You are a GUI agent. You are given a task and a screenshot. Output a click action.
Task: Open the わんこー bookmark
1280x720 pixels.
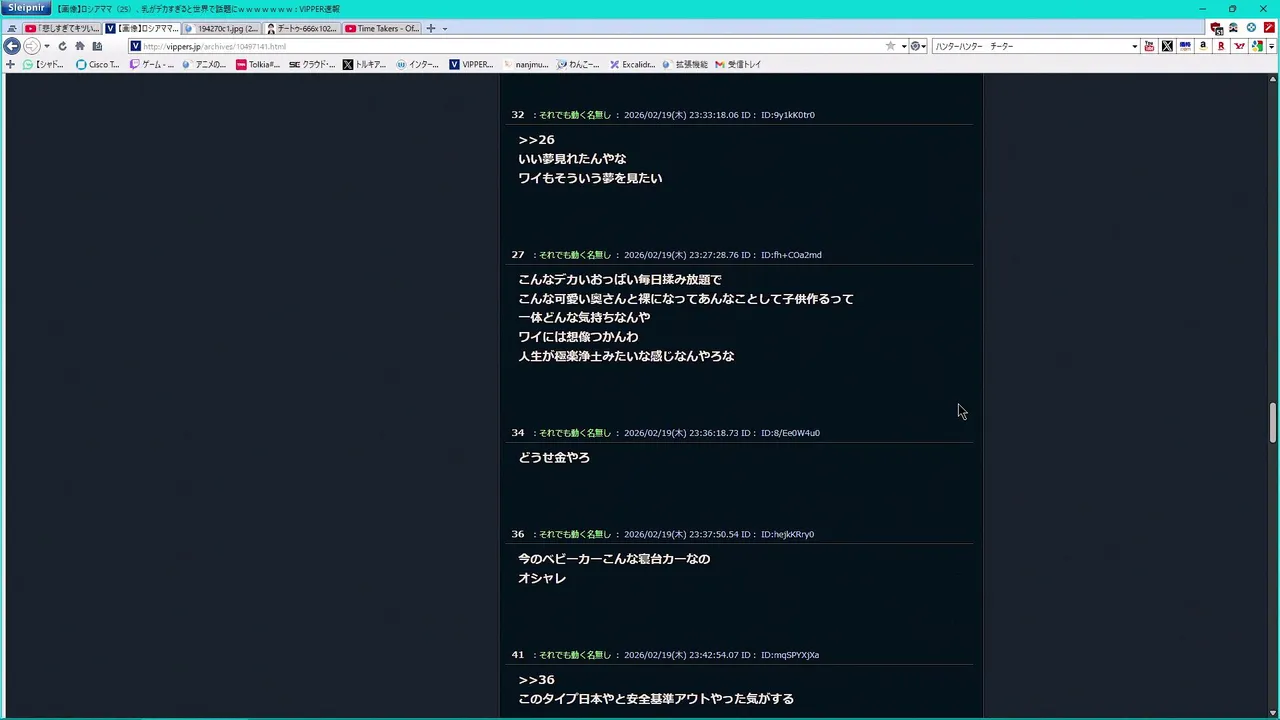click(578, 64)
